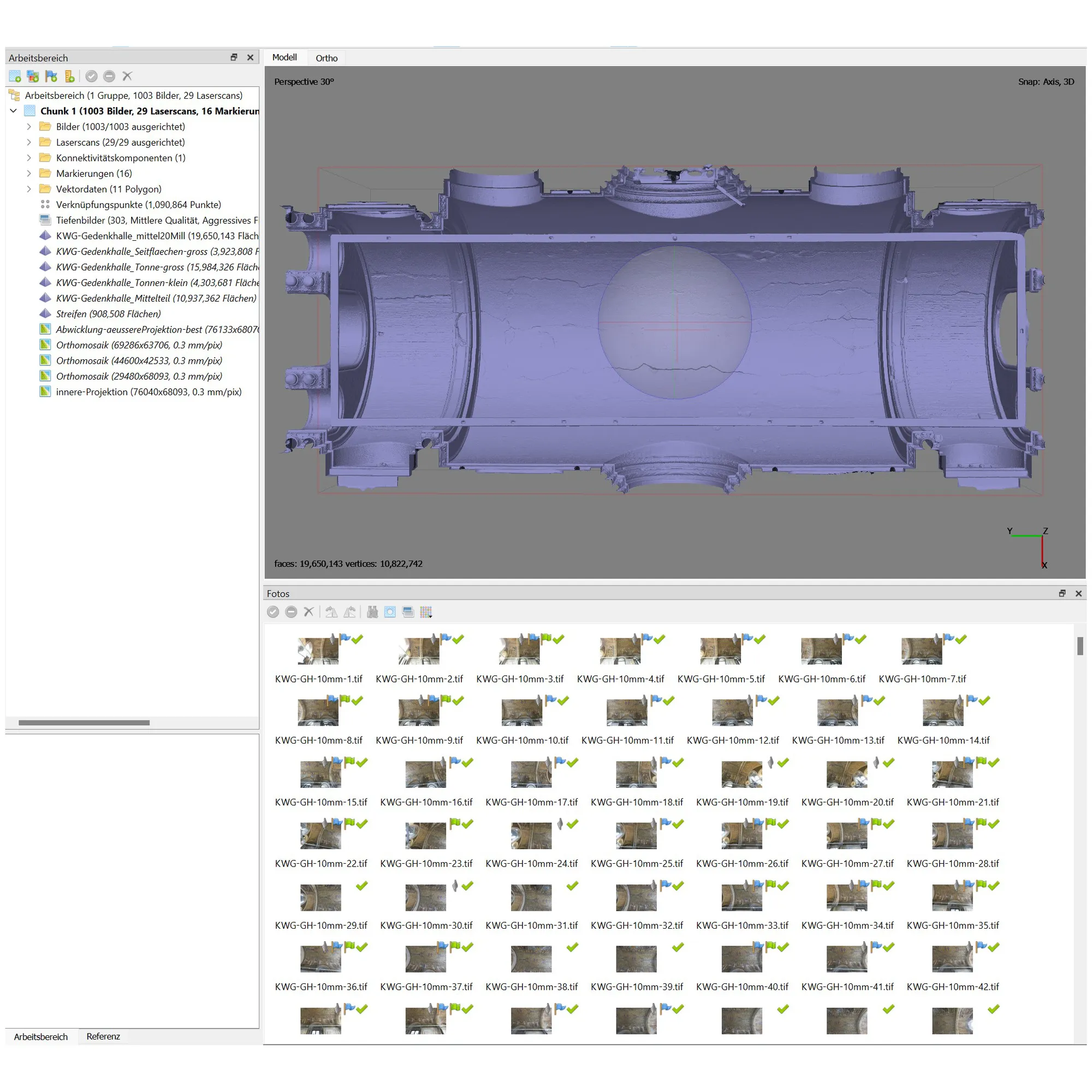The height and width of the screenshot is (1092, 1092).
Task: Switch to the Ortho tab
Action: click(327, 58)
